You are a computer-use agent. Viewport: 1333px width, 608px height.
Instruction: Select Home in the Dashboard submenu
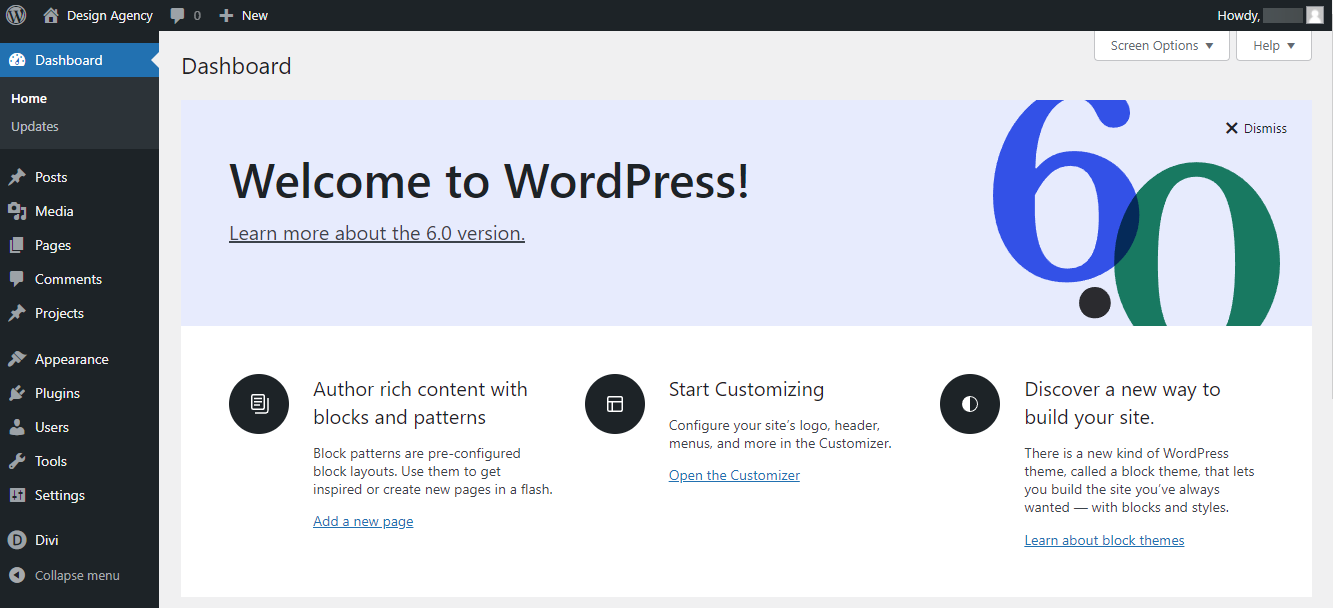(29, 99)
